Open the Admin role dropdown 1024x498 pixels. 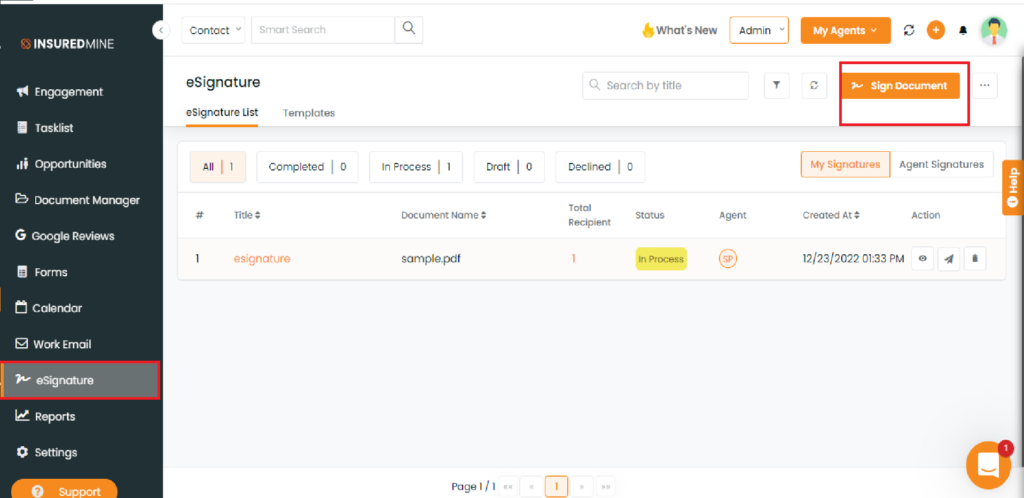pyautogui.click(x=759, y=30)
